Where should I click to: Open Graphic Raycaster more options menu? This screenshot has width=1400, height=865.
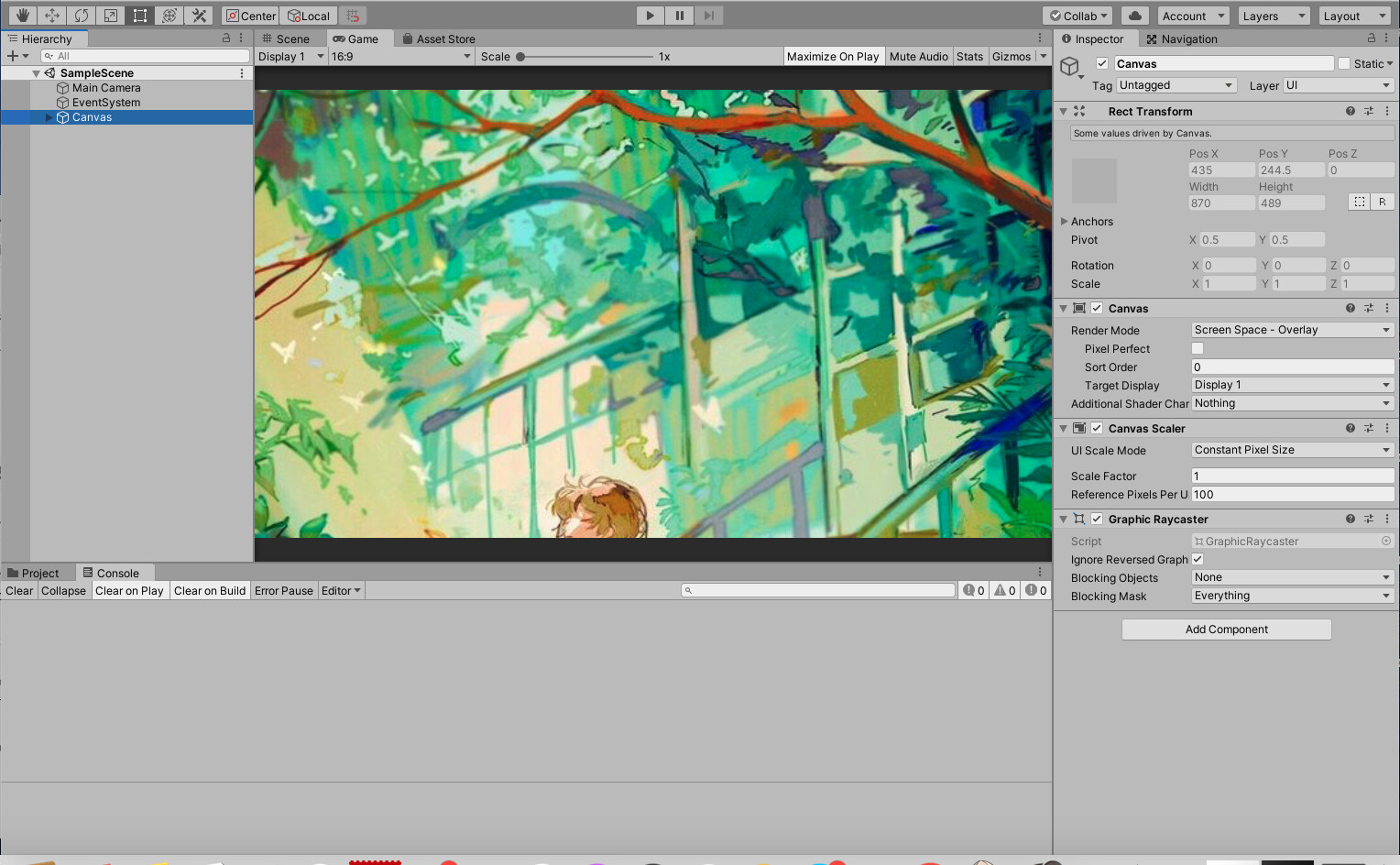pyautogui.click(x=1387, y=519)
